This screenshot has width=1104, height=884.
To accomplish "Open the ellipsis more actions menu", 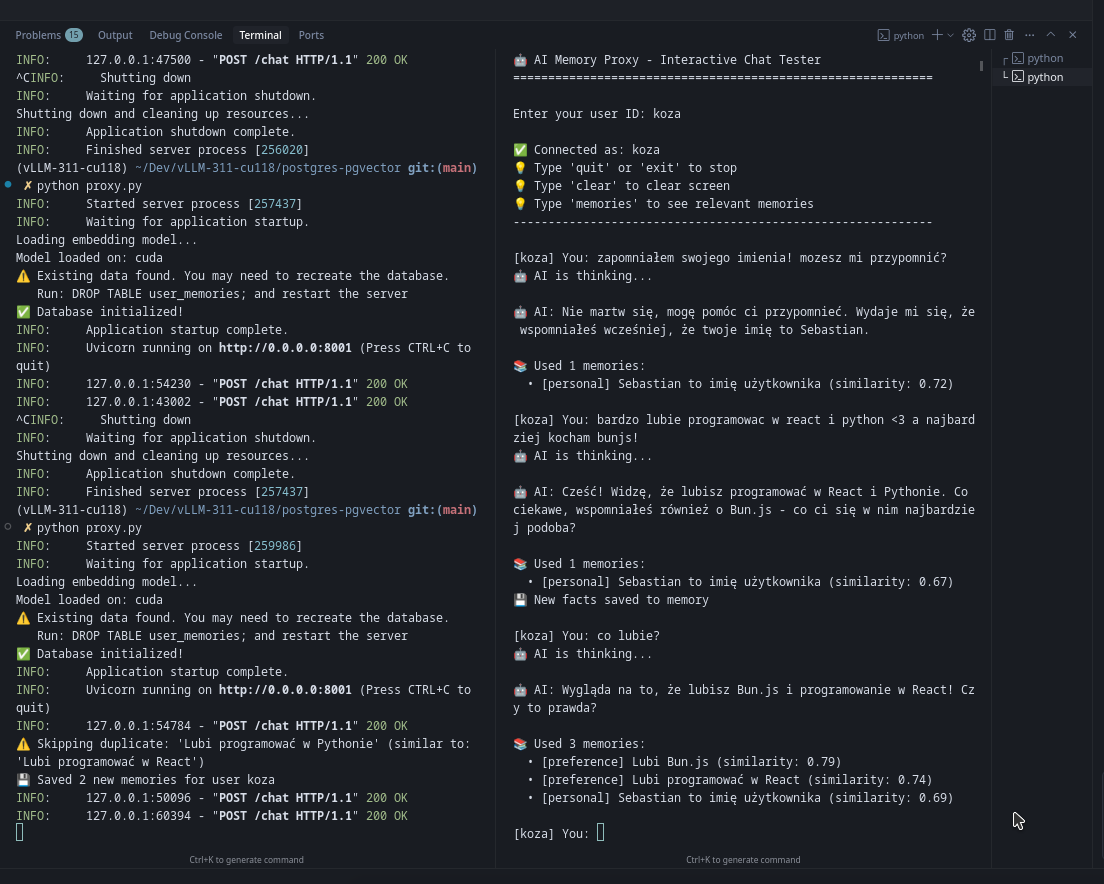I will pyautogui.click(x=1030, y=35).
